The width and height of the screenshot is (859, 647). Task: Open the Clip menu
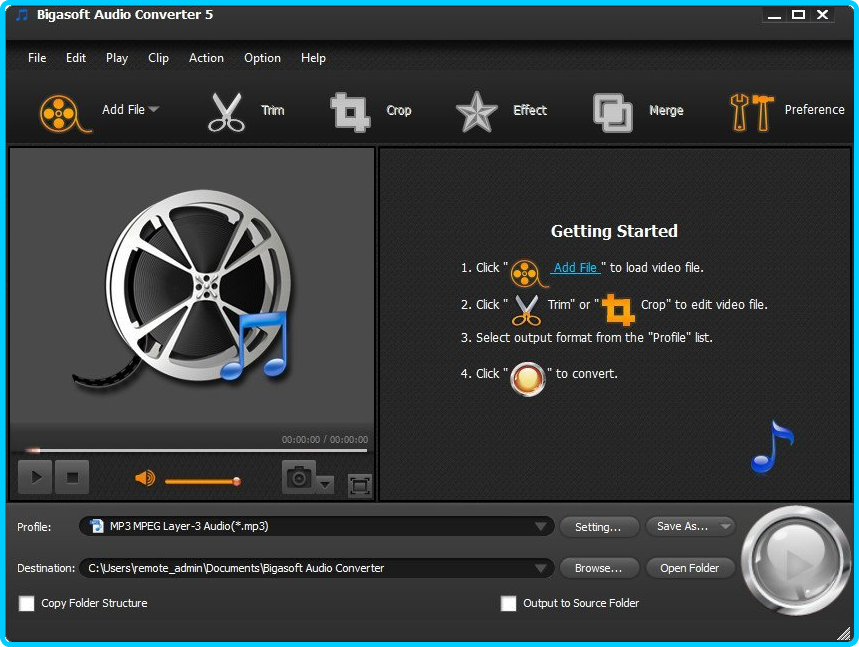tap(158, 58)
